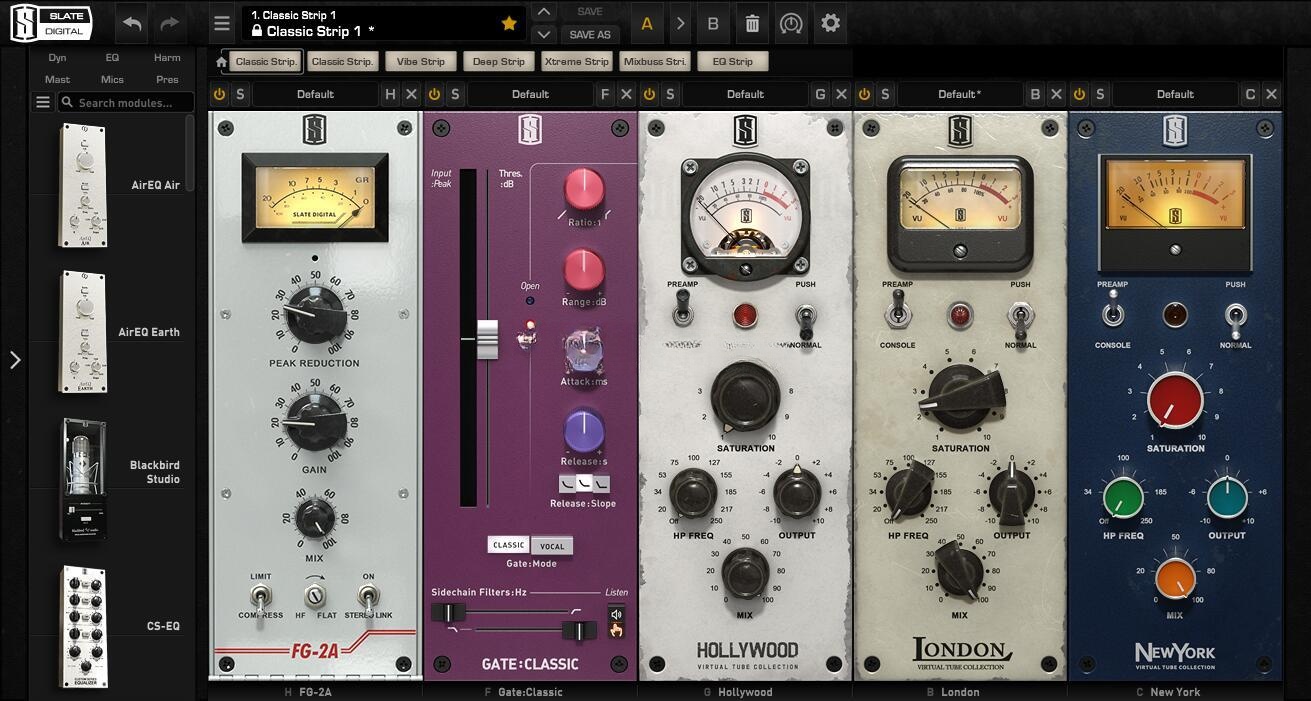Viewport: 1311px width, 701px height.
Task: Open the FG-2A Default preset dropdown
Action: (315, 94)
